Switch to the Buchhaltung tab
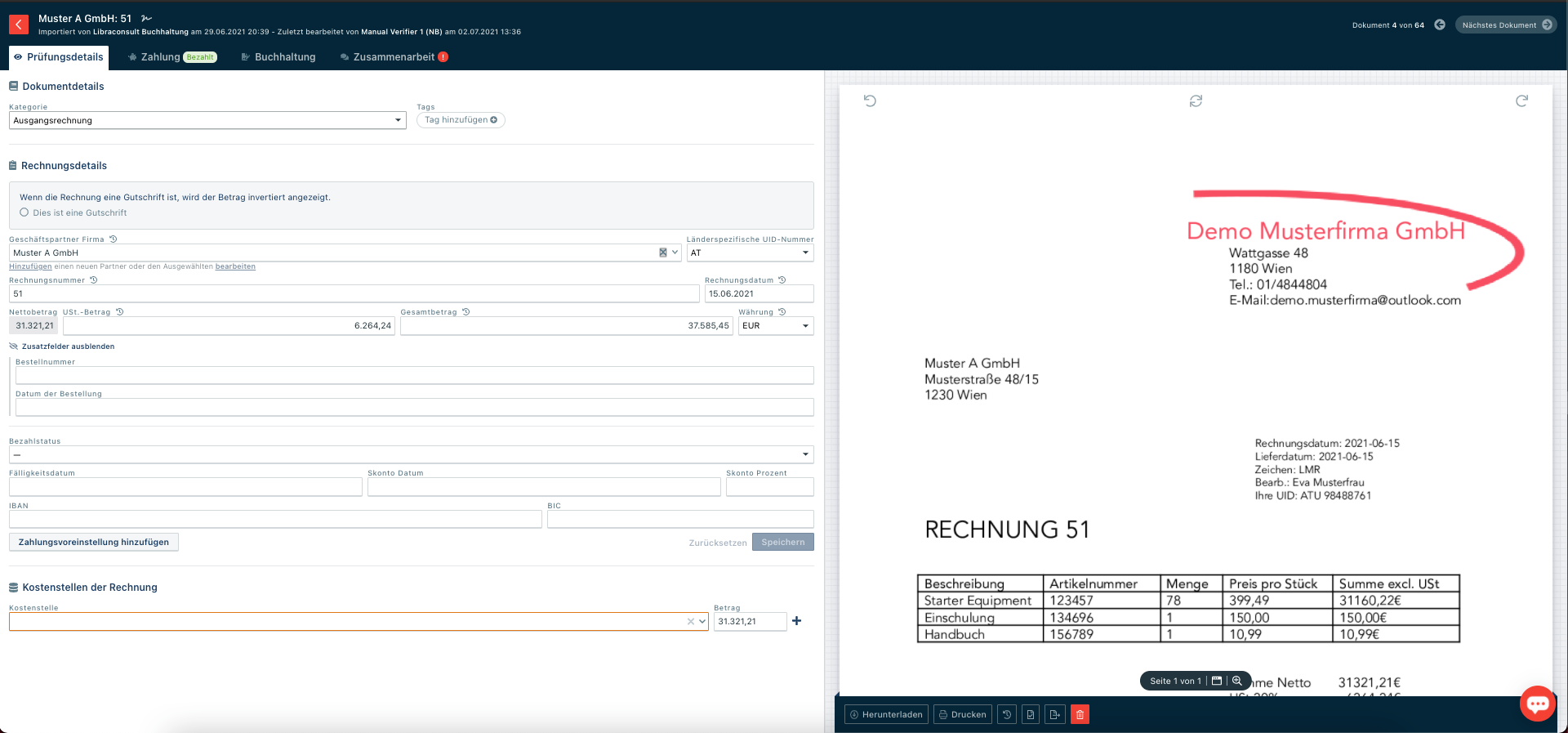 [278, 57]
